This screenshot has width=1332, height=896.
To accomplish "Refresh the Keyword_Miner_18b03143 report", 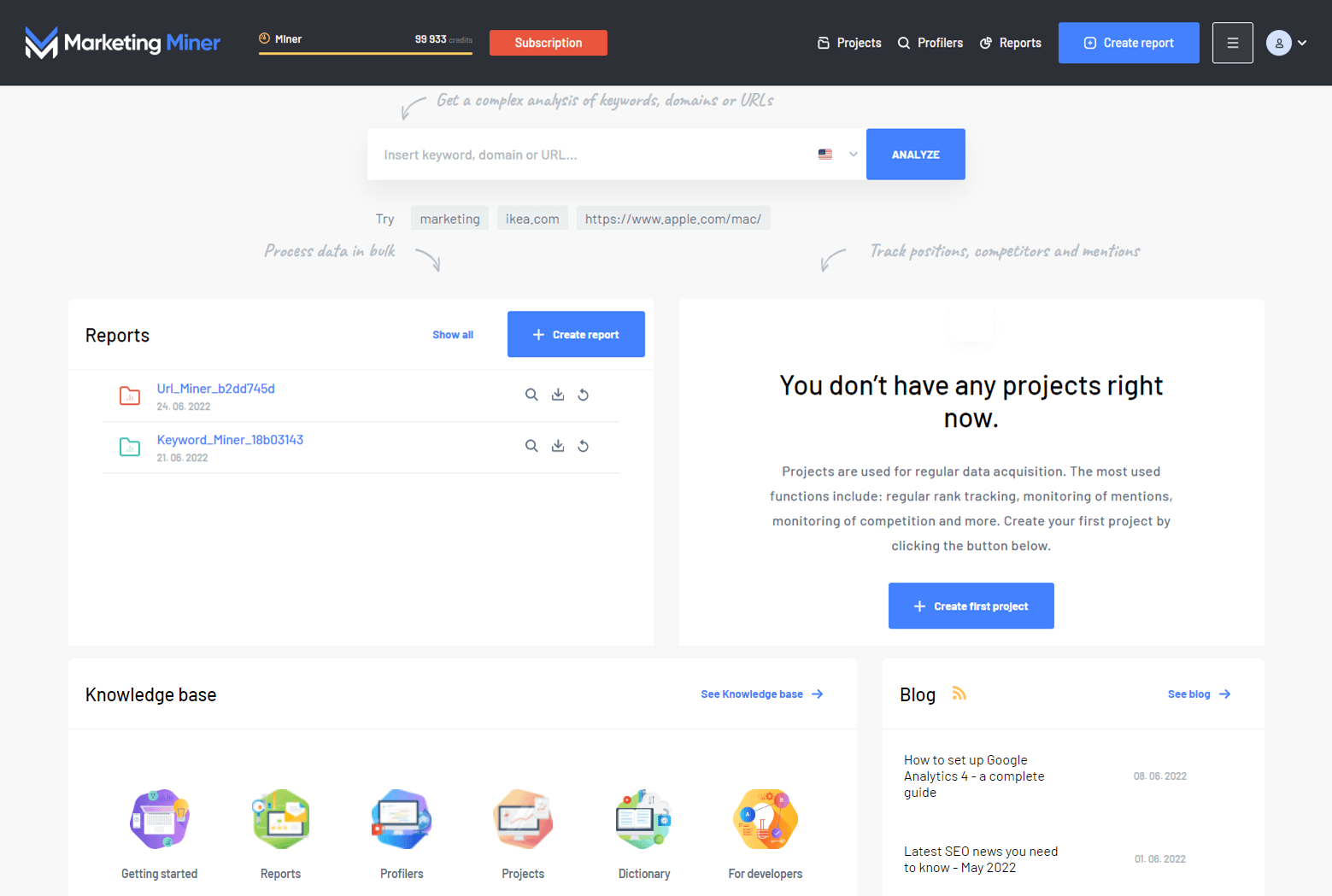I will pos(584,446).
